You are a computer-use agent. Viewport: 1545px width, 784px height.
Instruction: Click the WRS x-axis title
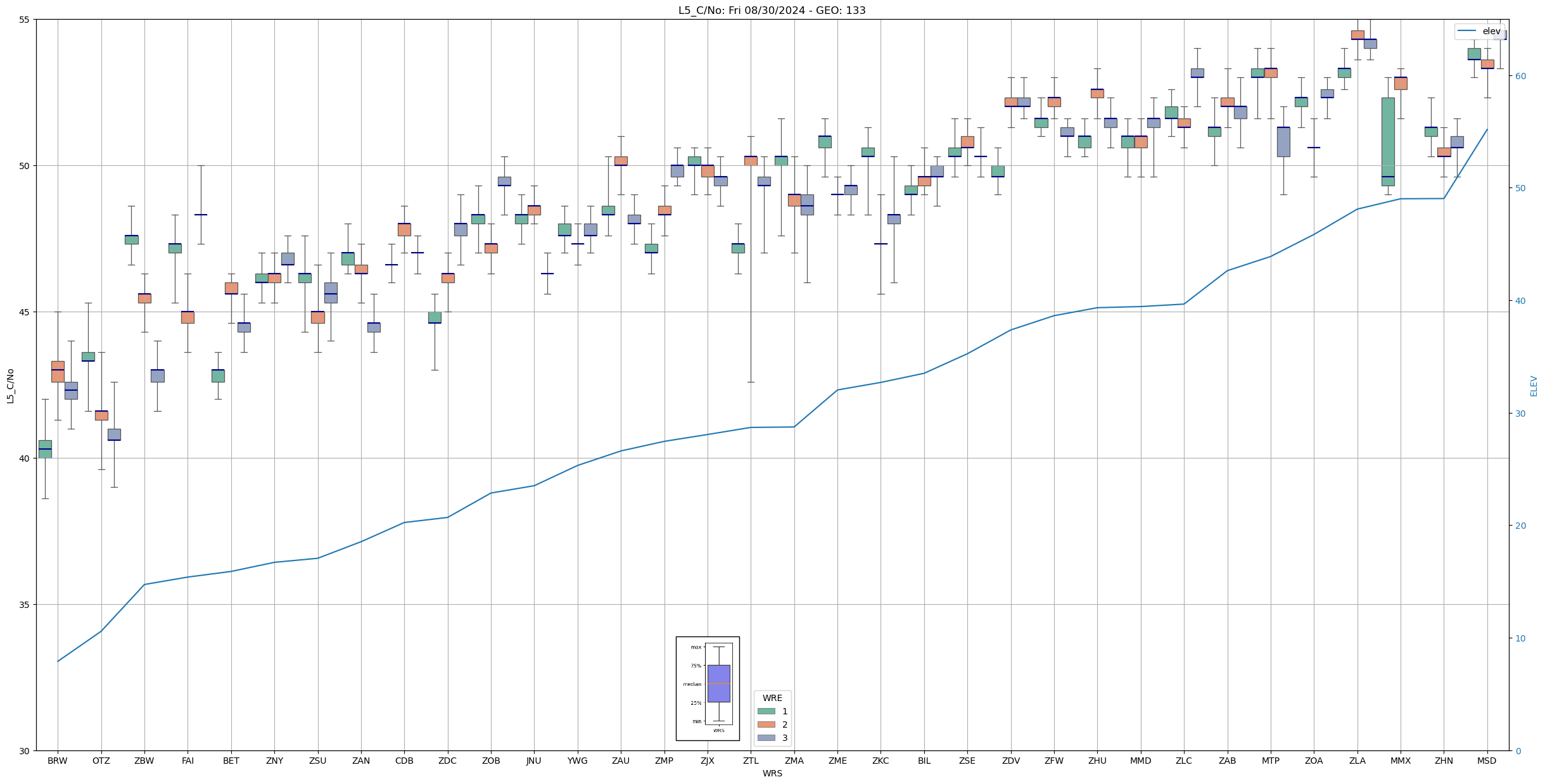pyautogui.click(x=772, y=773)
